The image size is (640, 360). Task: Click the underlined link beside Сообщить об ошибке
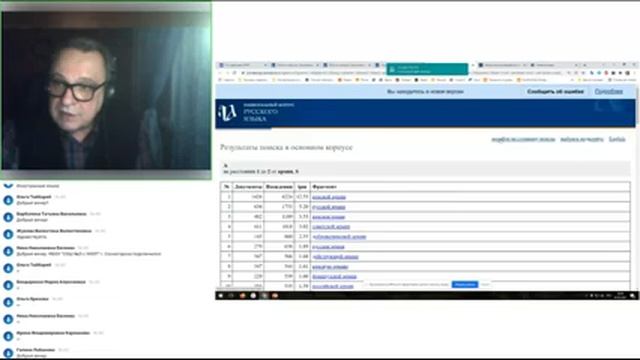pyautogui.click(x=609, y=91)
